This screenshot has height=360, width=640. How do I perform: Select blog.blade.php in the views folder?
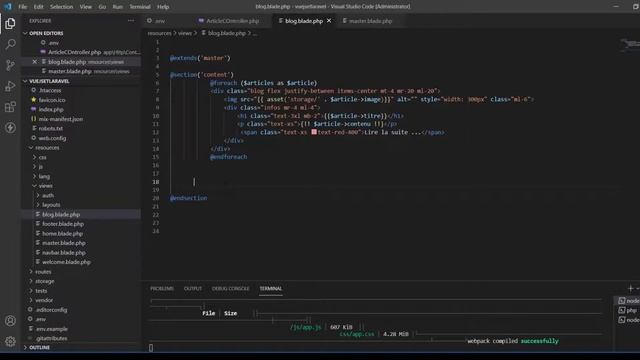[61, 214]
